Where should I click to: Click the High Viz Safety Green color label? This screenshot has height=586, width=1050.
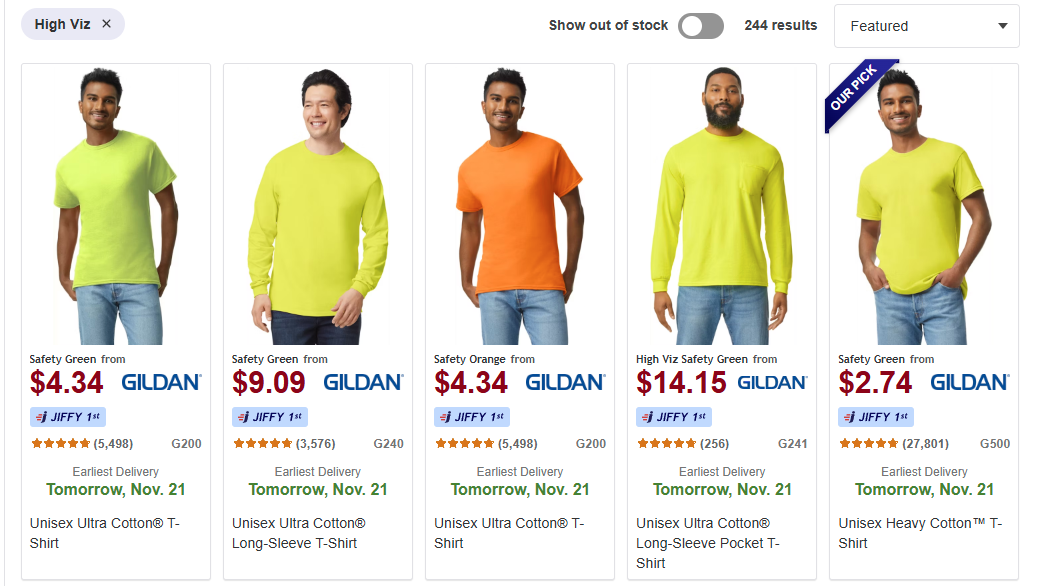[692, 359]
